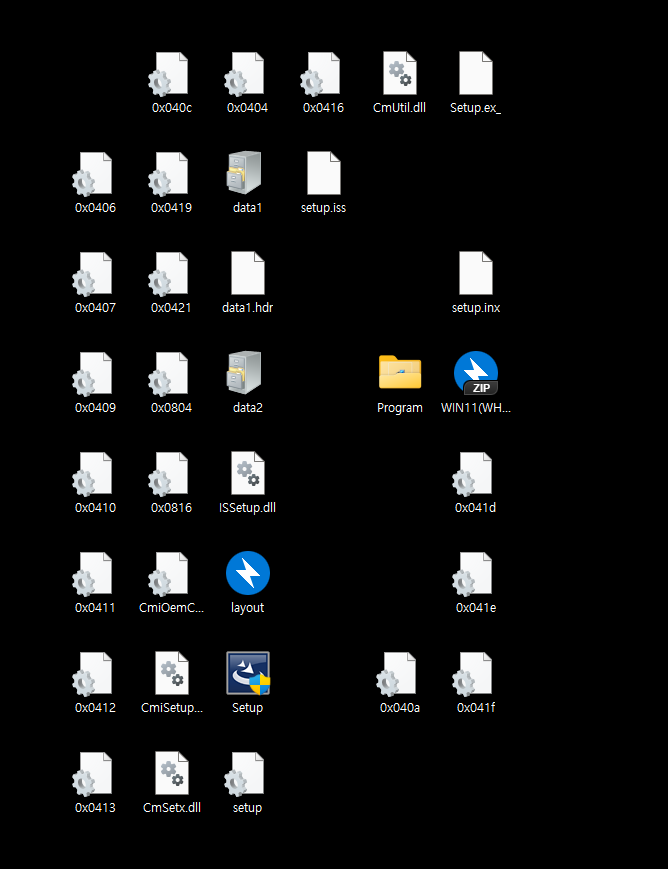The height and width of the screenshot is (869, 668).
Task: Select the 0x0407 configuration file icon
Action: point(93,274)
